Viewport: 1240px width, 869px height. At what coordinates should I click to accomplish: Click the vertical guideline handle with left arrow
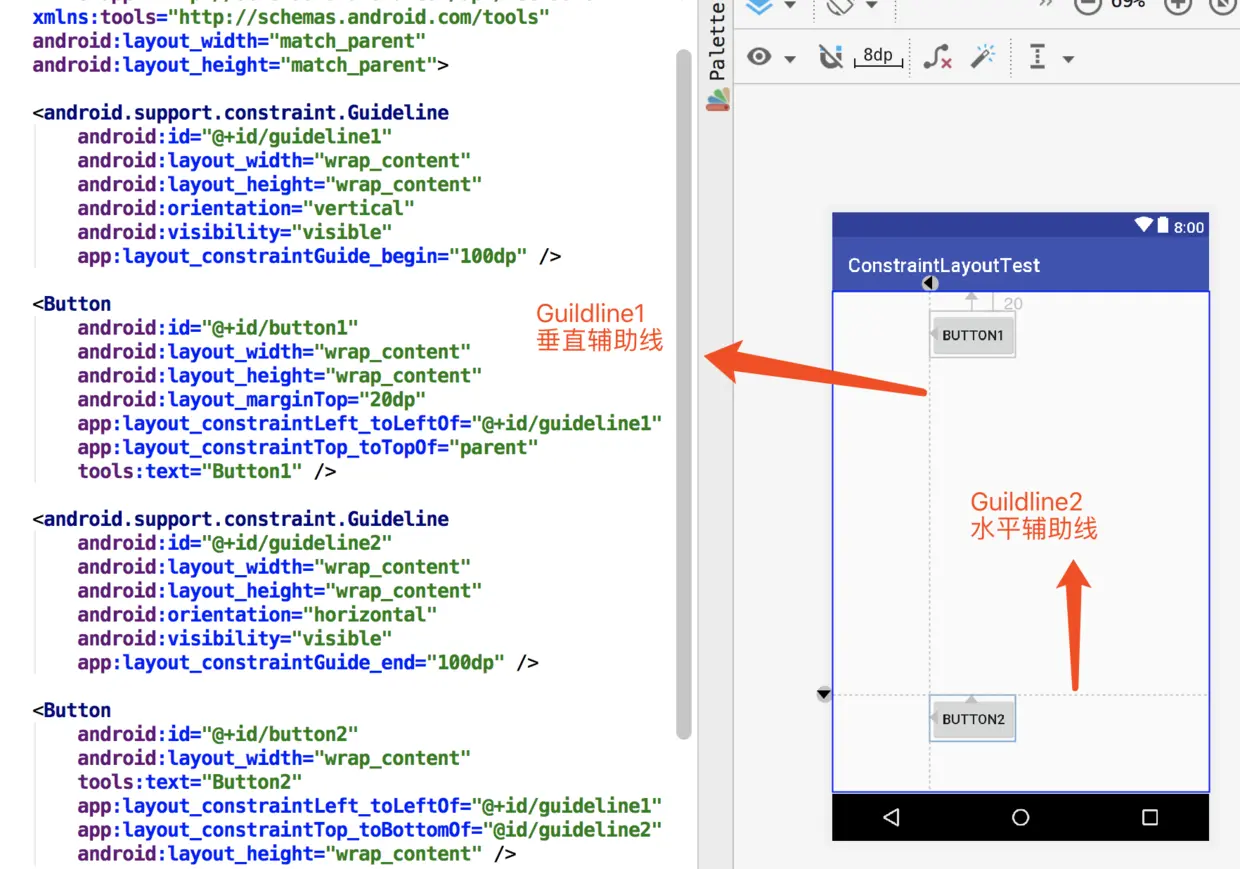coord(930,283)
